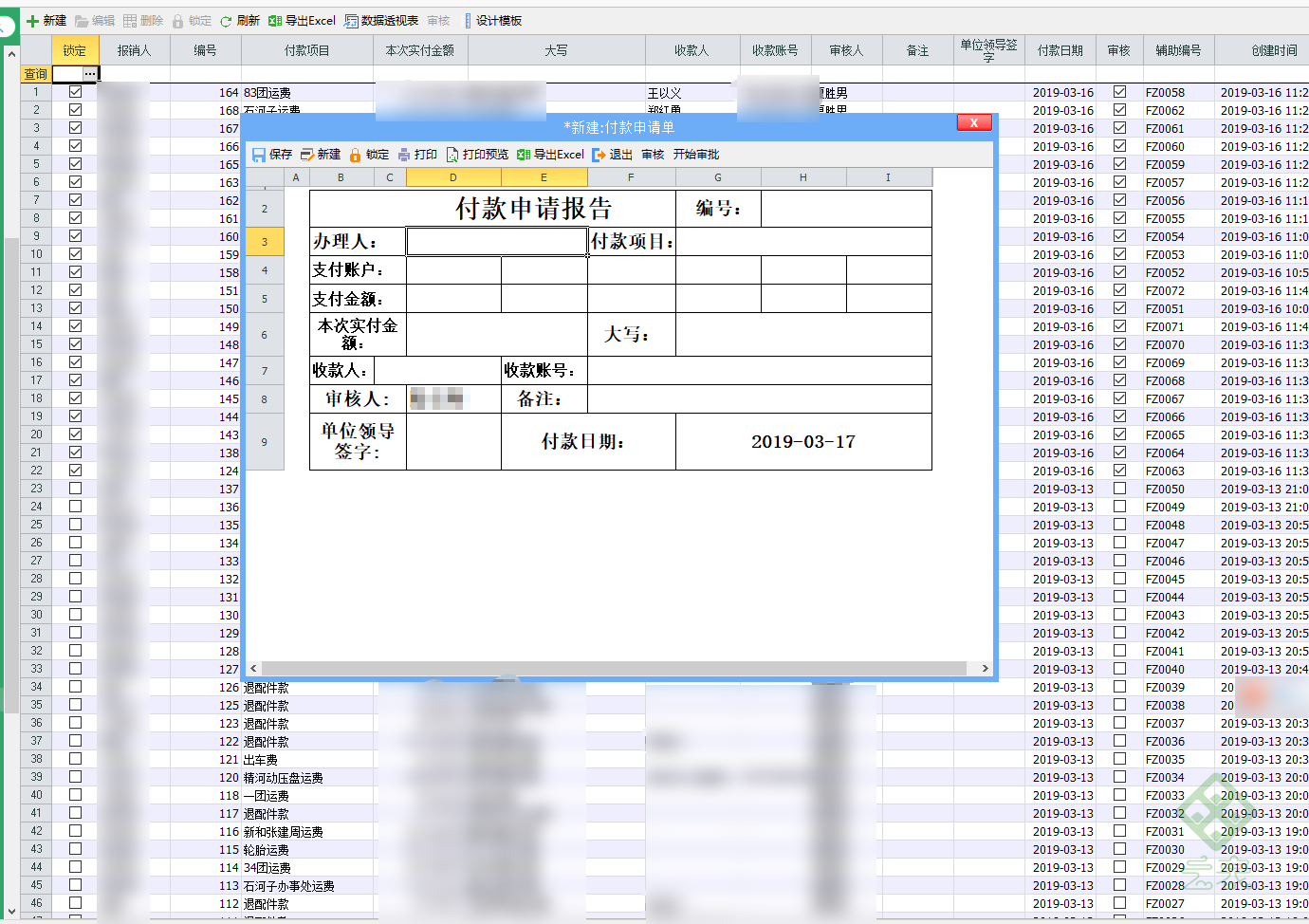
Task: Sort by 收款人 column header
Action: (x=691, y=50)
